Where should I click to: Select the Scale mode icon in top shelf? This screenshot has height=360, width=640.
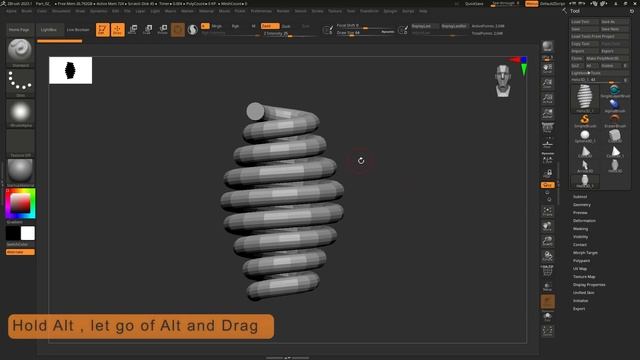click(148, 29)
